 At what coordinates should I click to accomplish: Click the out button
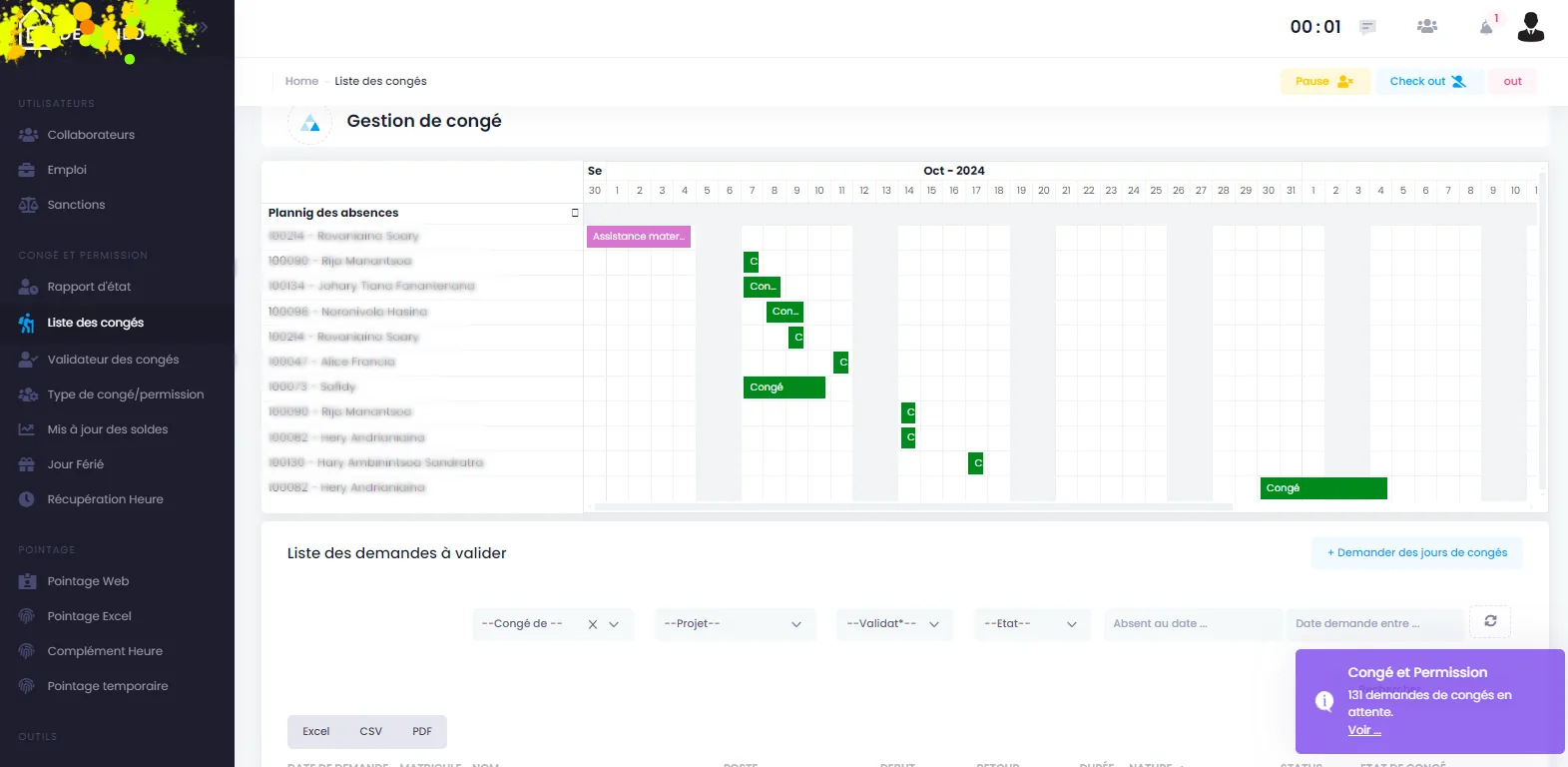[x=1513, y=81]
